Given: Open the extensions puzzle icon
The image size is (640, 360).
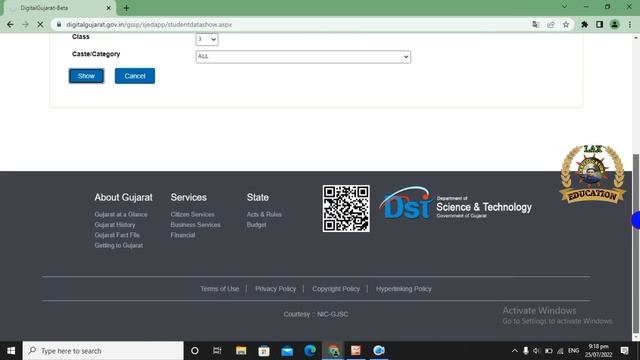Looking at the screenshot, I should (584, 24).
